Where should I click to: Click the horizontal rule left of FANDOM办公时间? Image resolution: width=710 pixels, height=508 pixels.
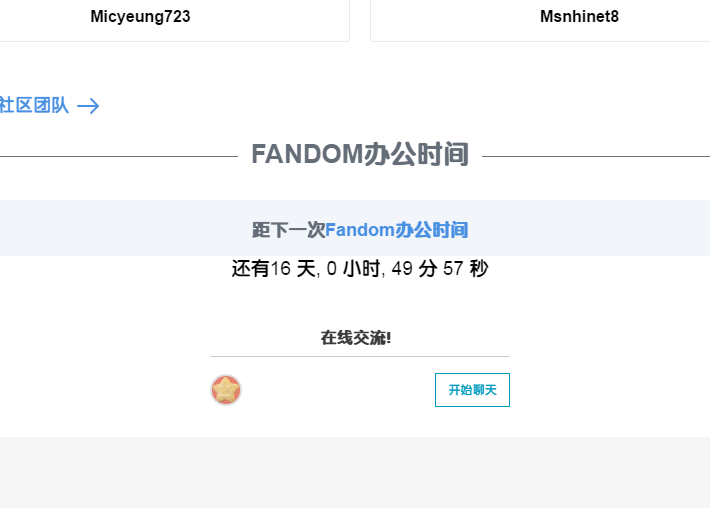pos(119,157)
